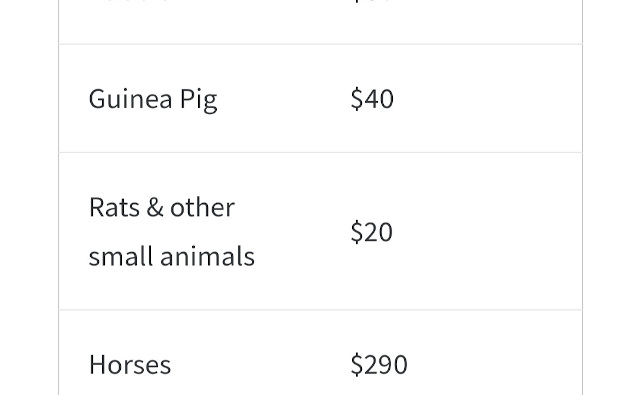
Task: Select the $290 price value
Action: (x=379, y=364)
